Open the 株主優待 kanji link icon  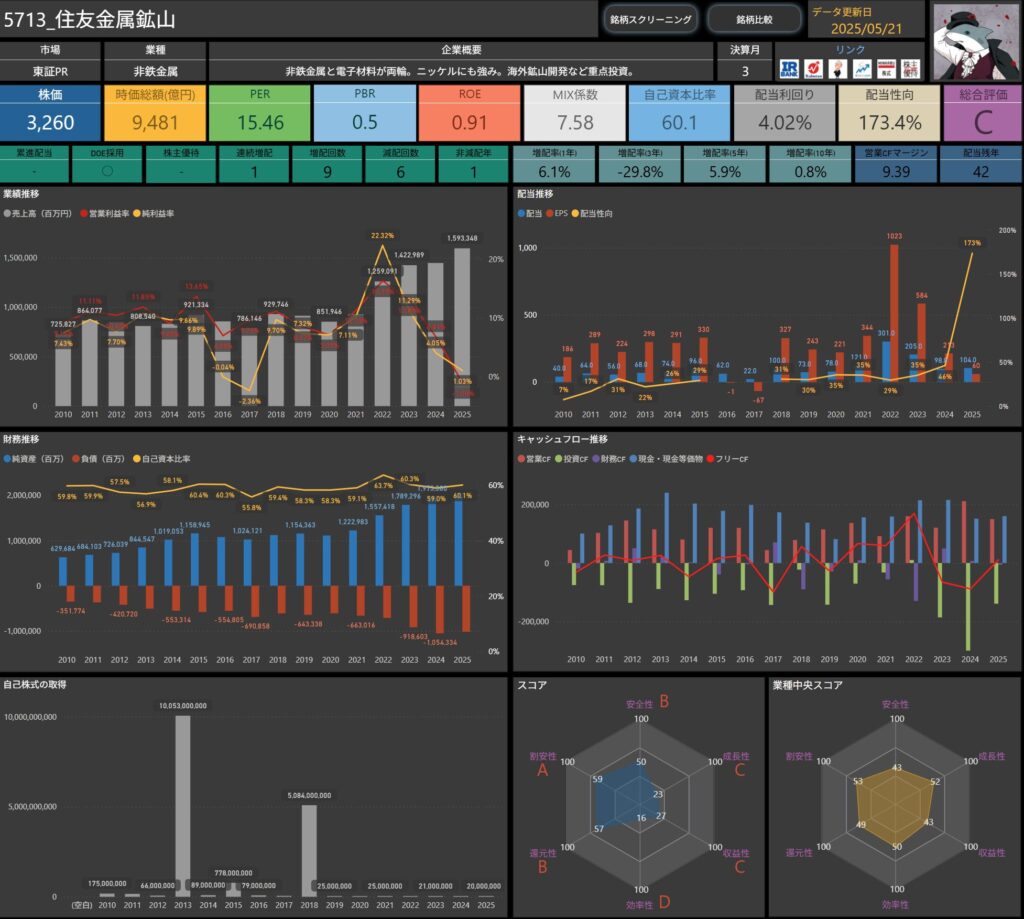910,69
